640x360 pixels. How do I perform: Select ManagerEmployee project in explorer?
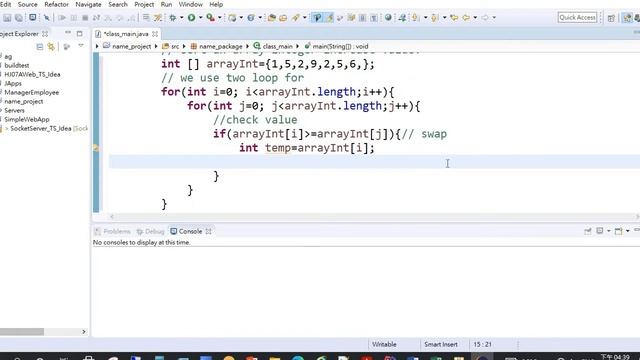[31, 93]
